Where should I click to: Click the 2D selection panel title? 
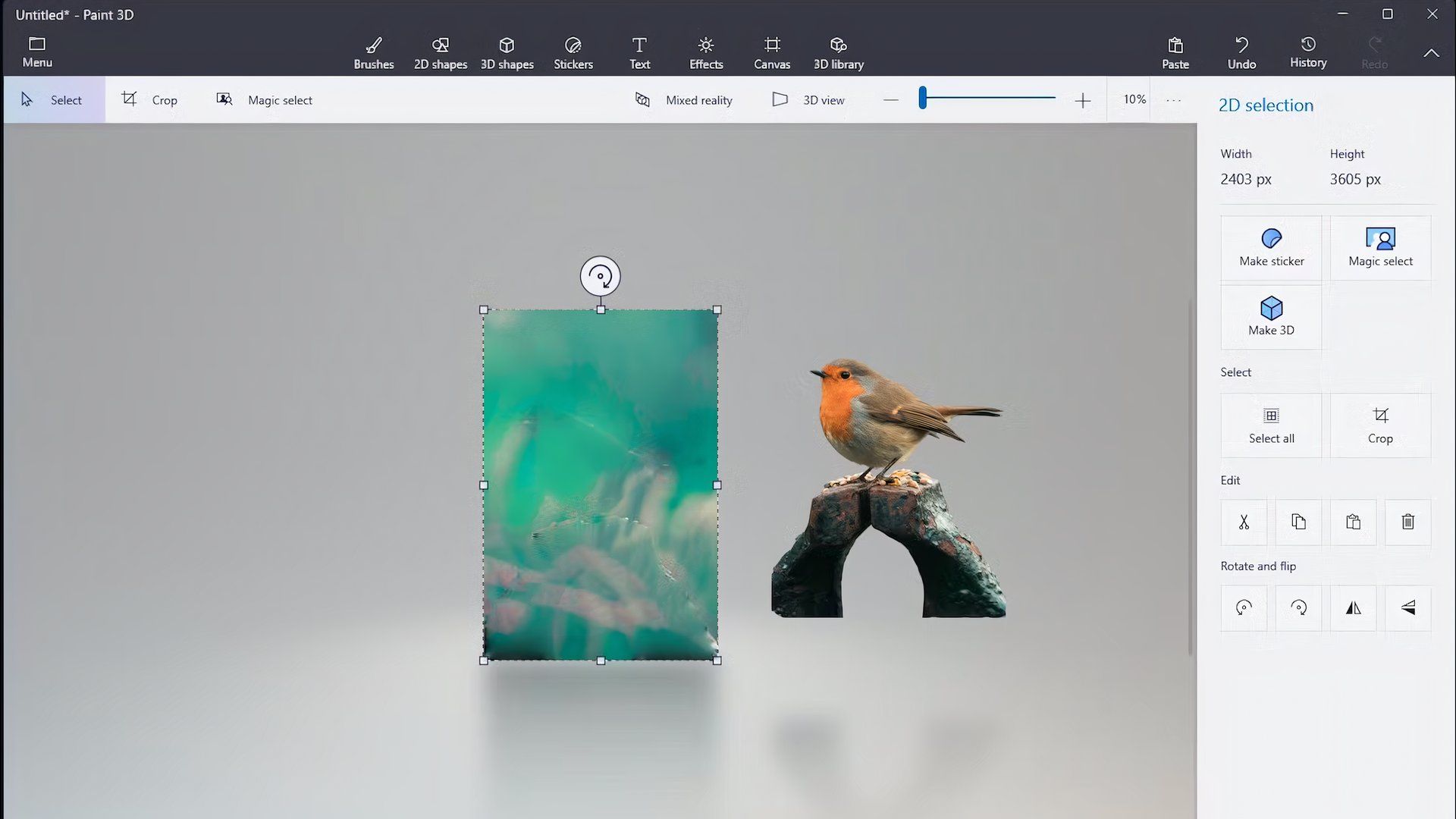[1266, 105]
